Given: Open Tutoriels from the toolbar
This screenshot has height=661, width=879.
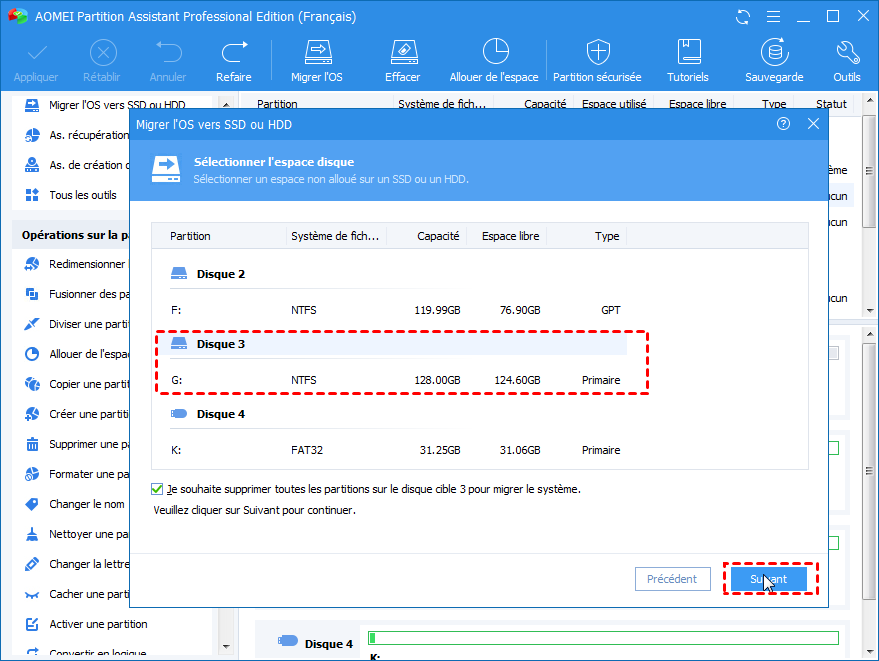Looking at the screenshot, I should (688, 61).
